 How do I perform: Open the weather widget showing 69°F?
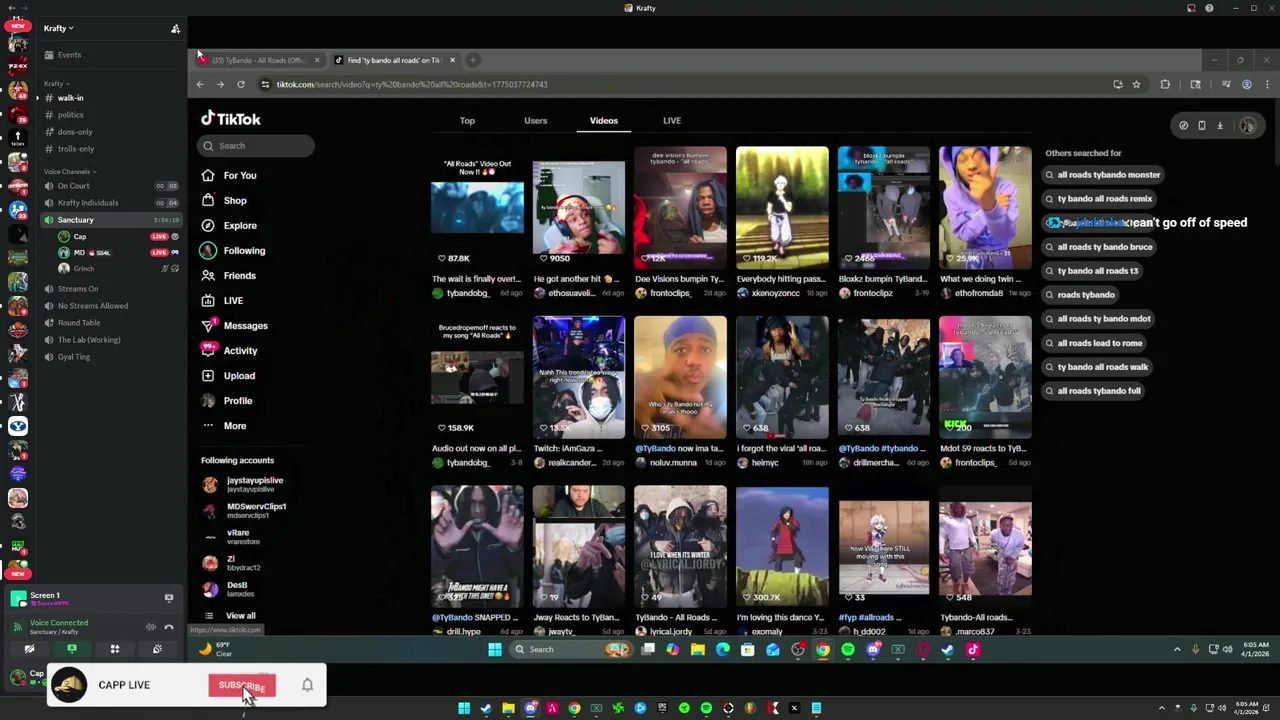[x=215, y=649]
